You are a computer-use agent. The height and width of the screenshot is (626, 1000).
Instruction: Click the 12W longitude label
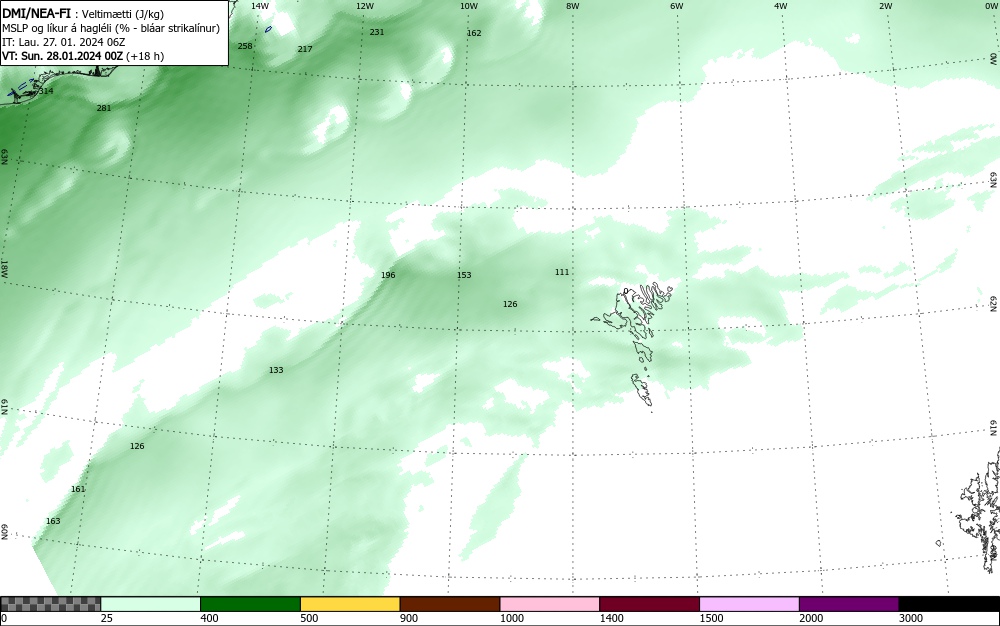364,6
